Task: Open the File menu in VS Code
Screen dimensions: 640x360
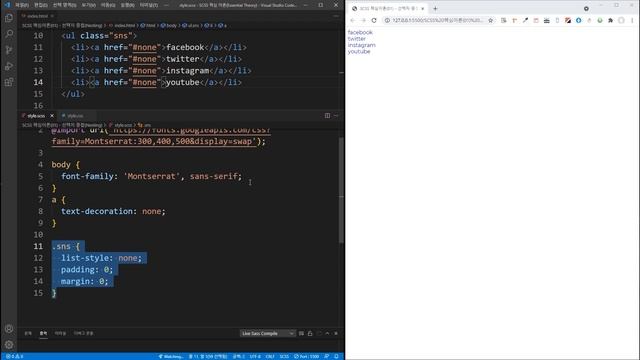Action: 22,5
